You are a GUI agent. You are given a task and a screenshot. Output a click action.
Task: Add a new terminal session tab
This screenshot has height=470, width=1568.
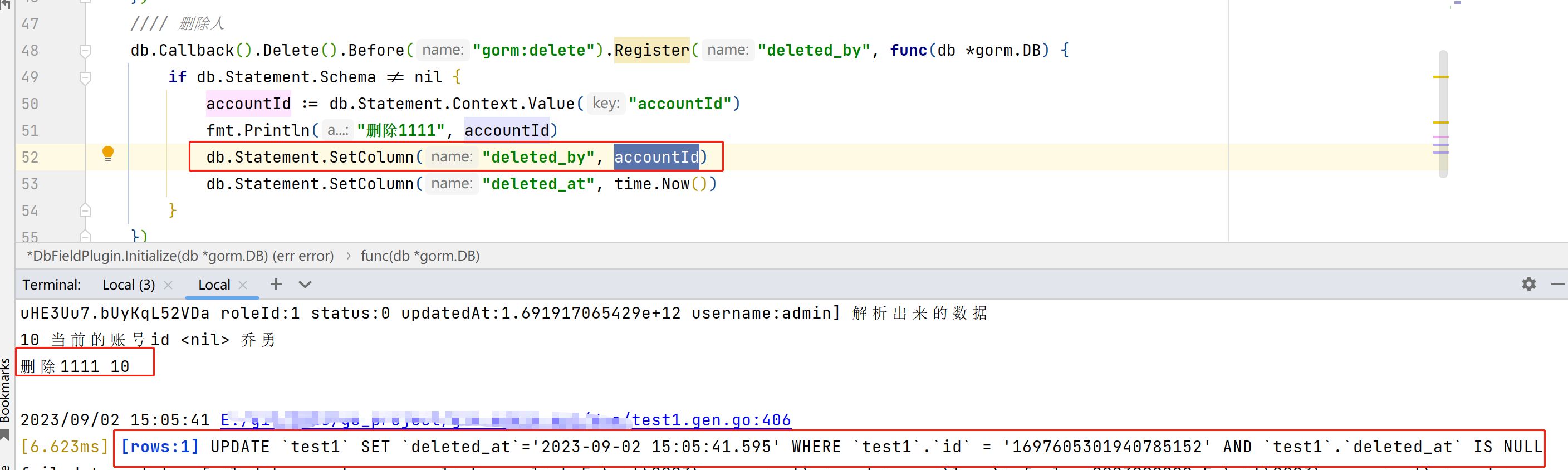276,285
